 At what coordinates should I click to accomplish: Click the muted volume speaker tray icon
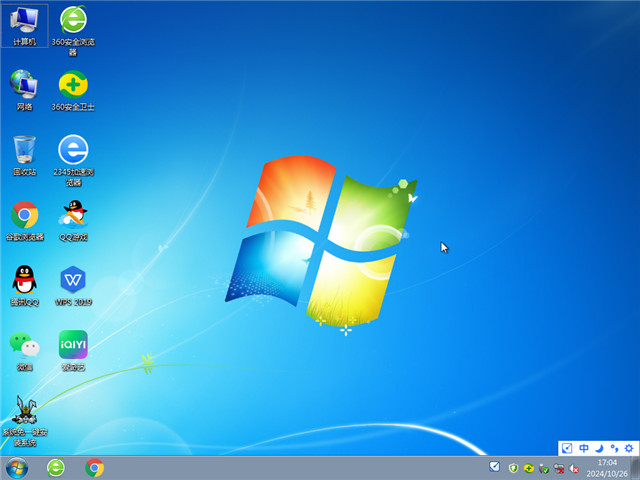[574, 469]
